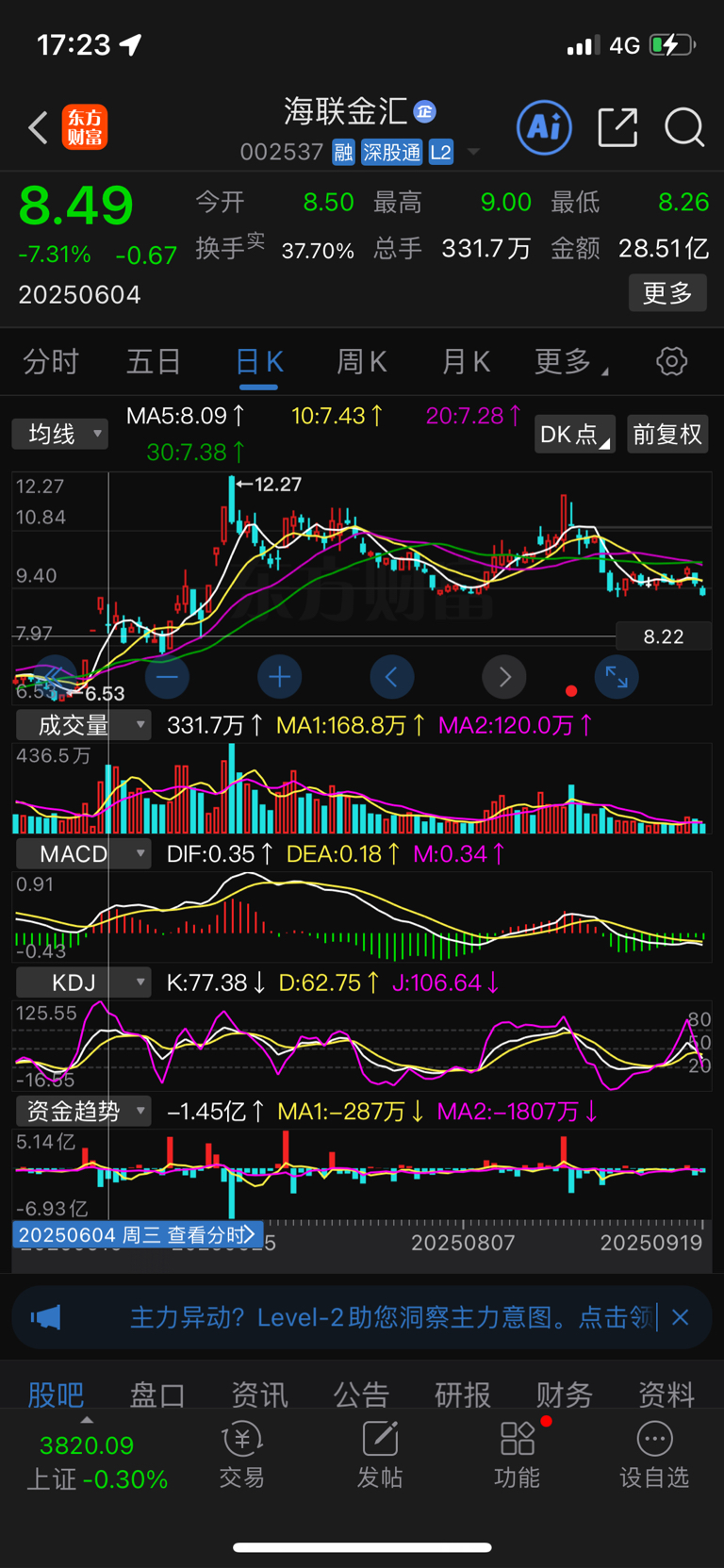Open 交易 trade icon in bottom bar

coord(241,1457)
